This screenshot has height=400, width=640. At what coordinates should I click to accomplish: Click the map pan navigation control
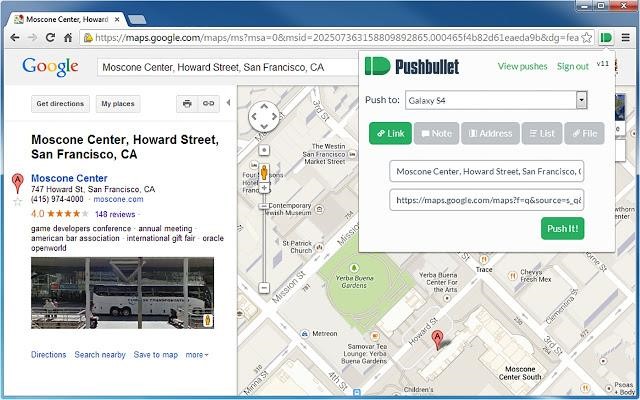(264, 116)
